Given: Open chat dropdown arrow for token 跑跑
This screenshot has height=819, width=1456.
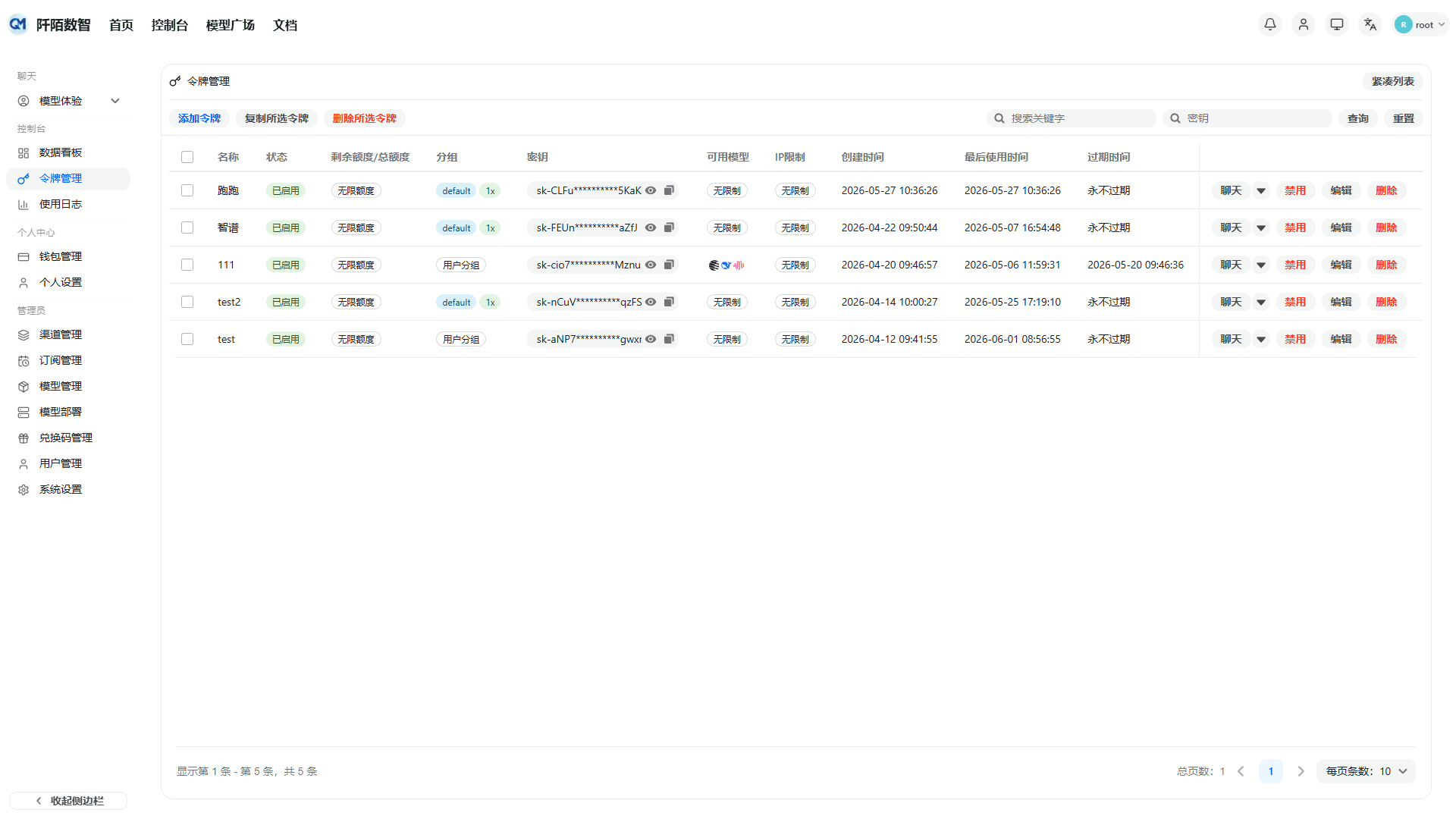Looking at the screenshot, I should pos(1261,191).
